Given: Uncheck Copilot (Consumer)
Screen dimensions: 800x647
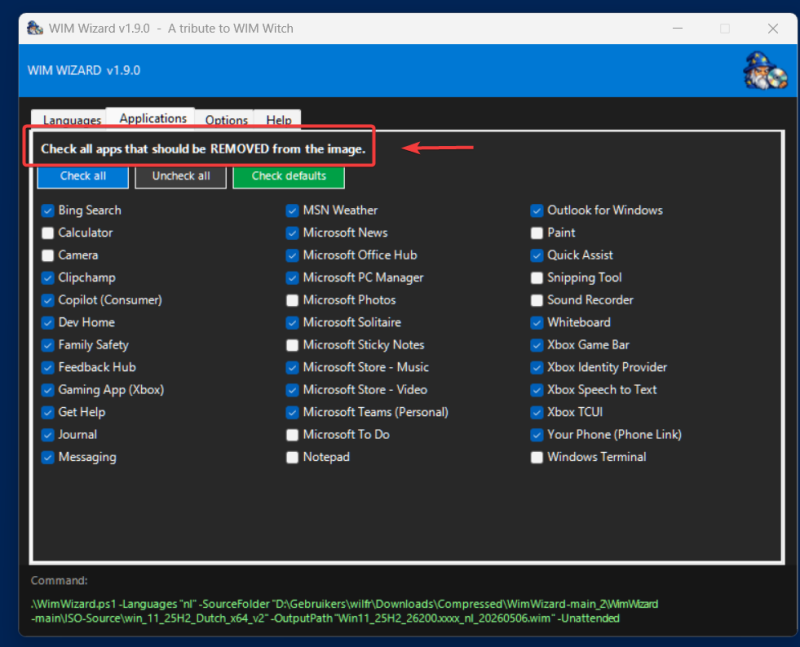Looking at the screenshot, I should click(47, 301).
